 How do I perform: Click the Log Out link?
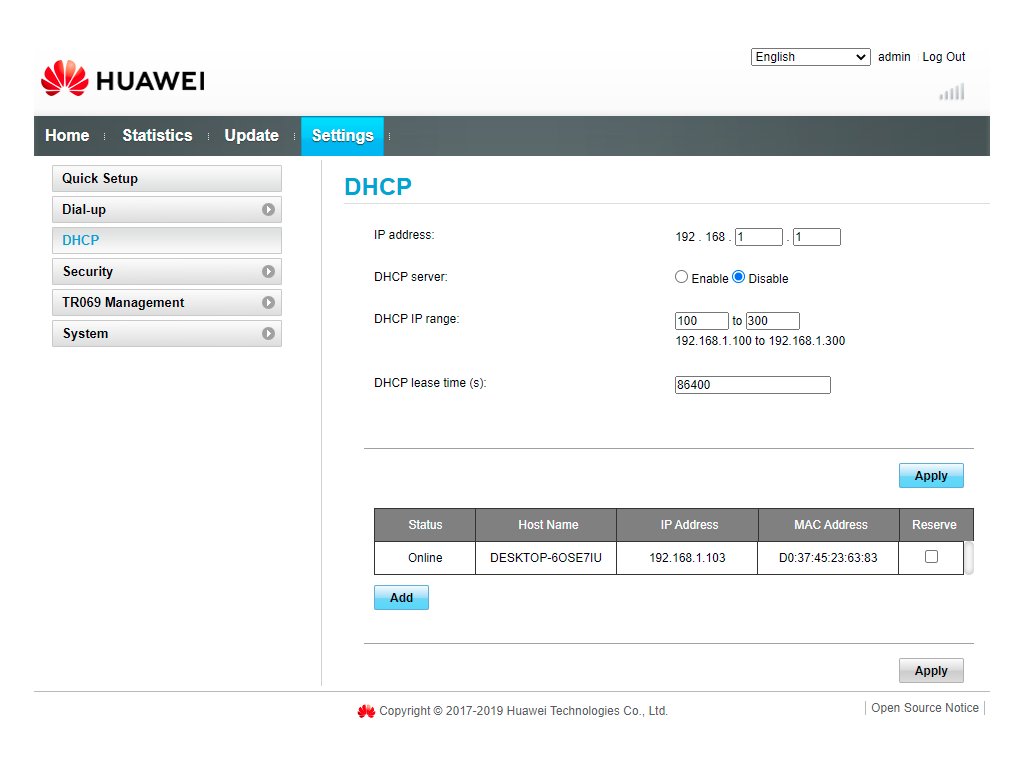tap(943, 57)
